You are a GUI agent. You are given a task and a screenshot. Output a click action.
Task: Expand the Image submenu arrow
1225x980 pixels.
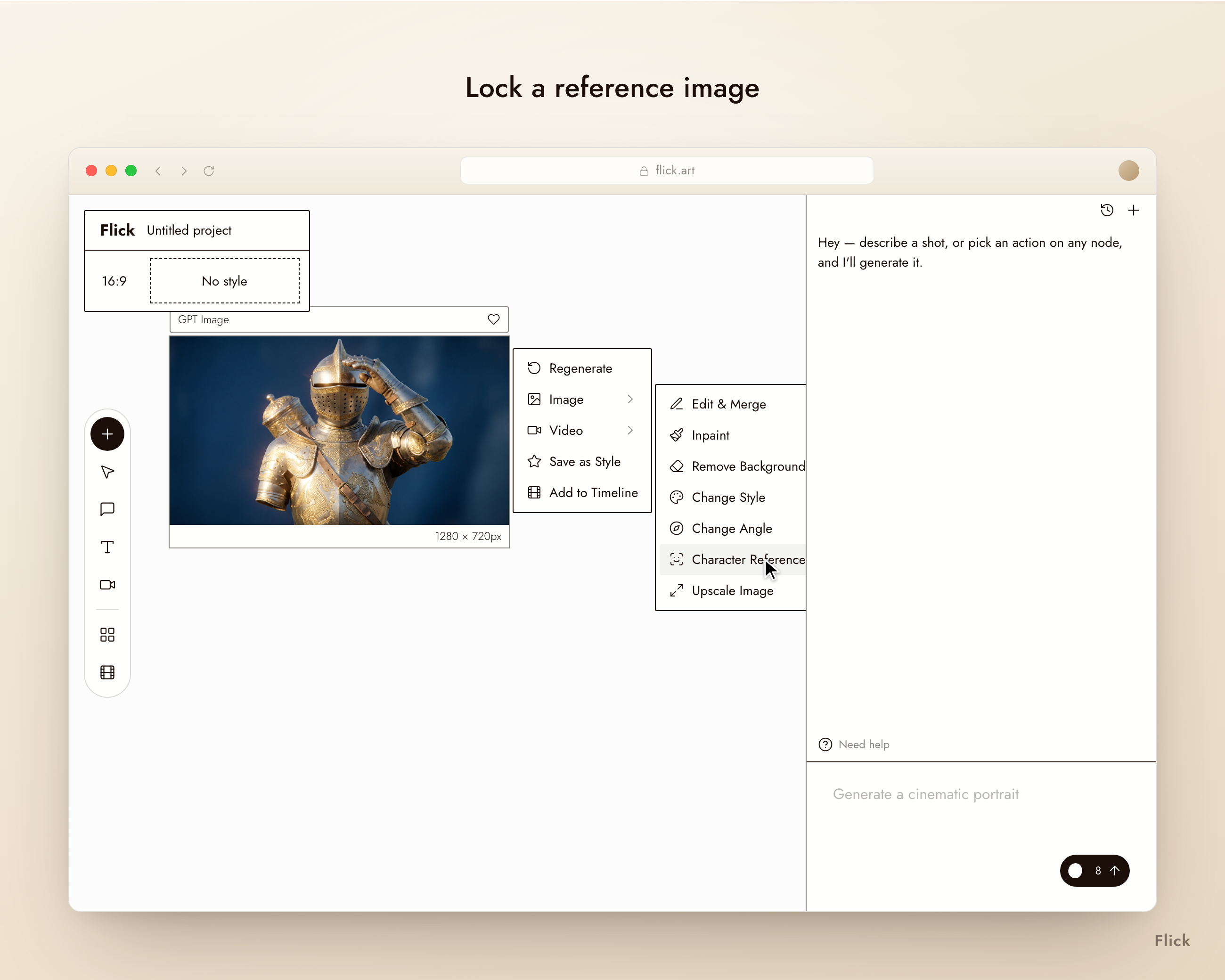click(630, 400)
